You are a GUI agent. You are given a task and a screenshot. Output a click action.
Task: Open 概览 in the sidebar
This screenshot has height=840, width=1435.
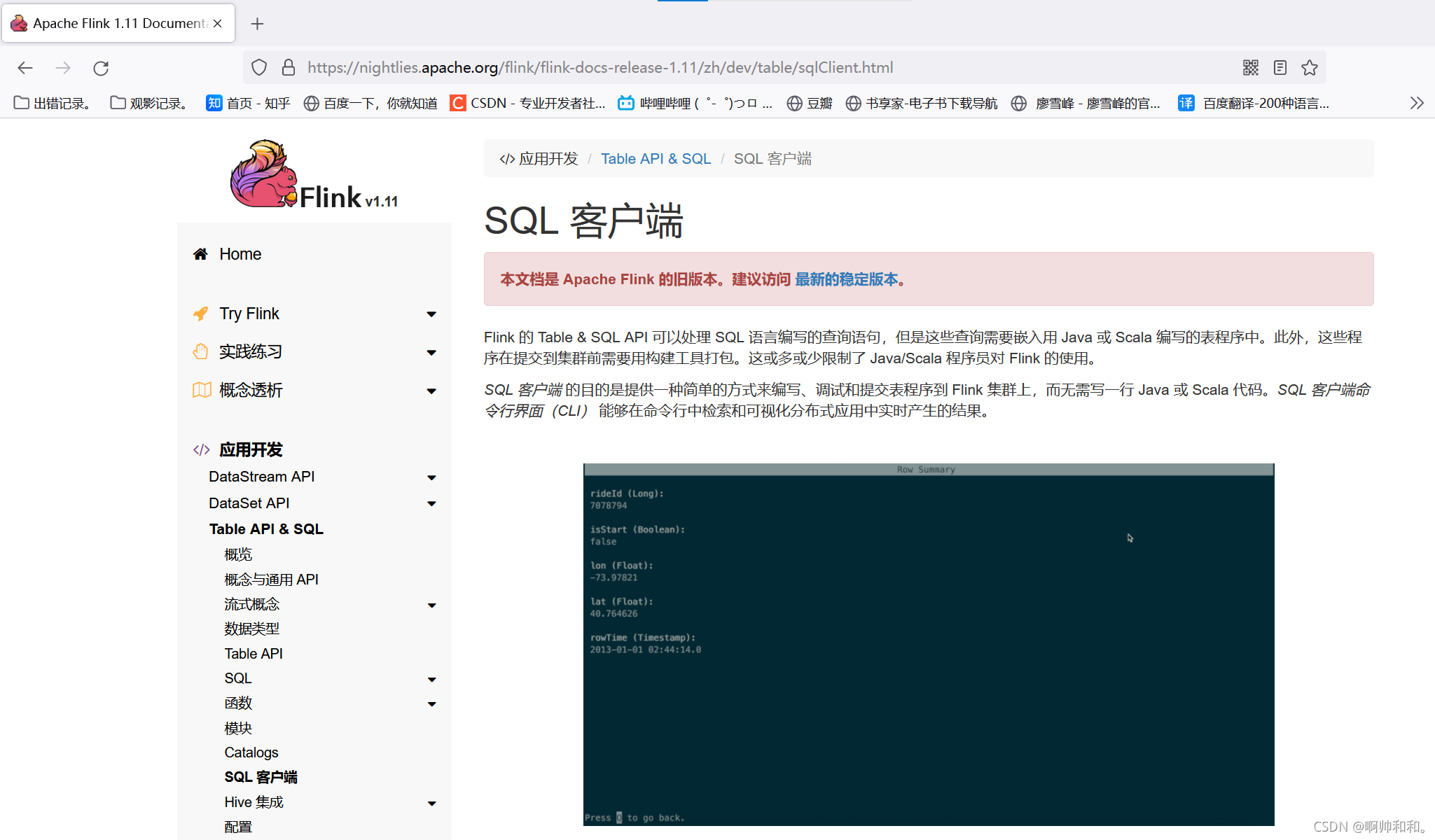tap(238, 554)
